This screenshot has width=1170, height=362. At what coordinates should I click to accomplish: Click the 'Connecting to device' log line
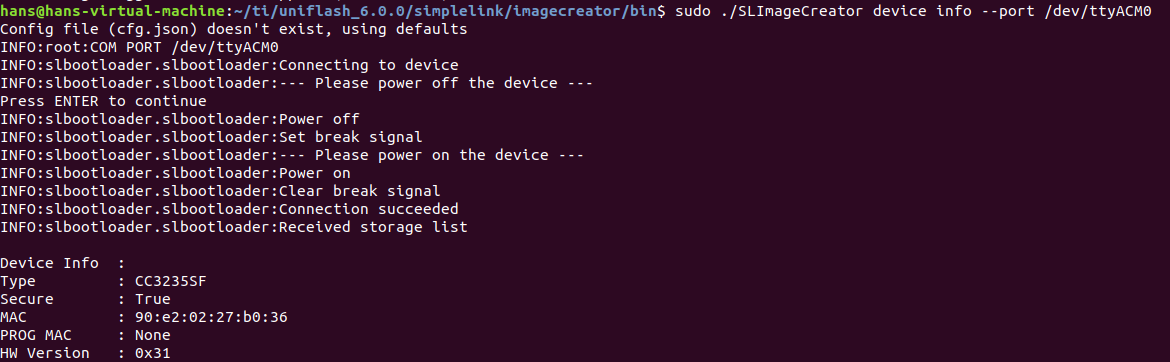coord(229,65)
